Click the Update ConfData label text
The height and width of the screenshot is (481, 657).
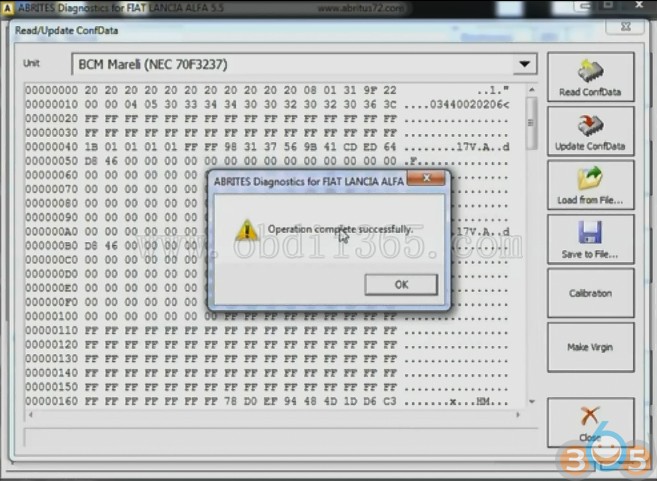coord(590,146)
